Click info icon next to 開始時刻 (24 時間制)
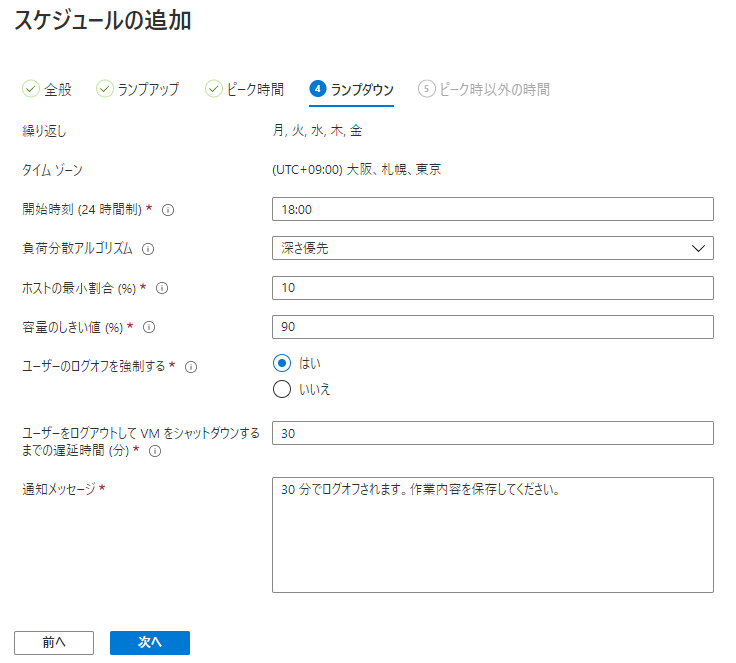Image resolution: width=736 pixels, height=663 pixels. click(x=168, y=210)
